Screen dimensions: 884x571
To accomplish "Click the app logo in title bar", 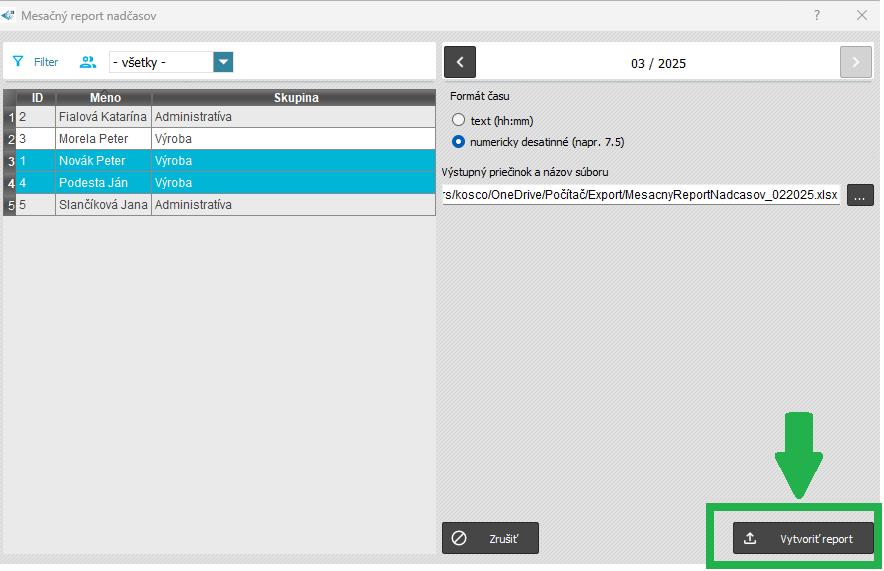I will click(x=9, y=16).
